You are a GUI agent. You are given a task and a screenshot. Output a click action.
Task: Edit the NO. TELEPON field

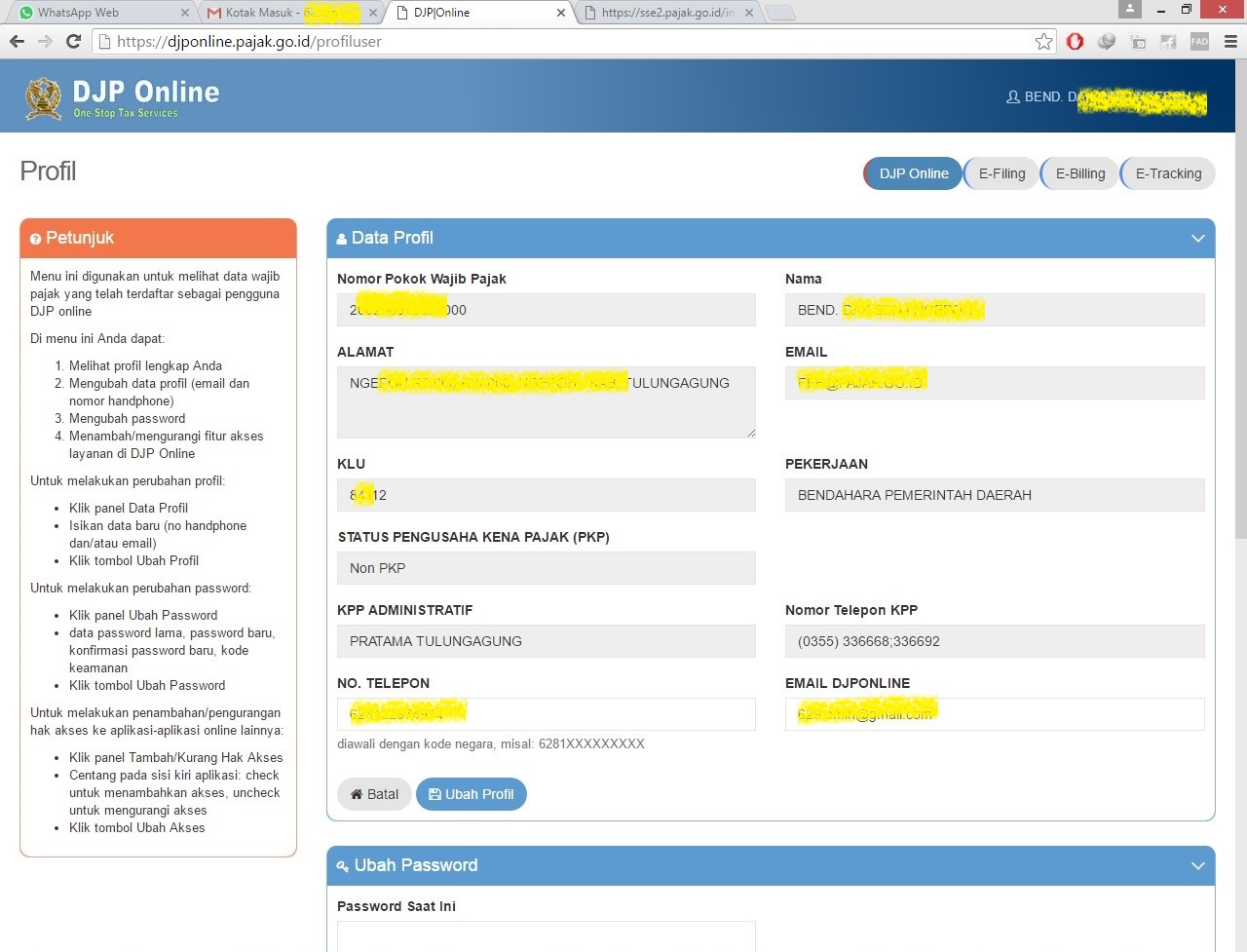(547, 714)
